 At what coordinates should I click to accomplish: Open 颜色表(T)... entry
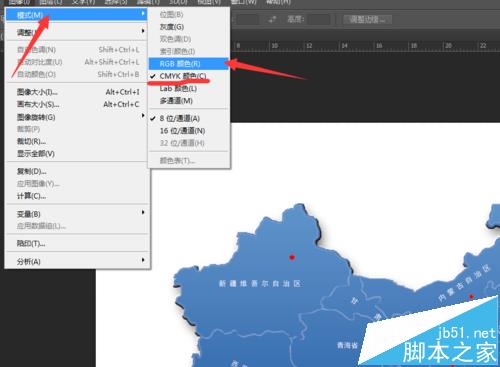click(x=189, y=161)
